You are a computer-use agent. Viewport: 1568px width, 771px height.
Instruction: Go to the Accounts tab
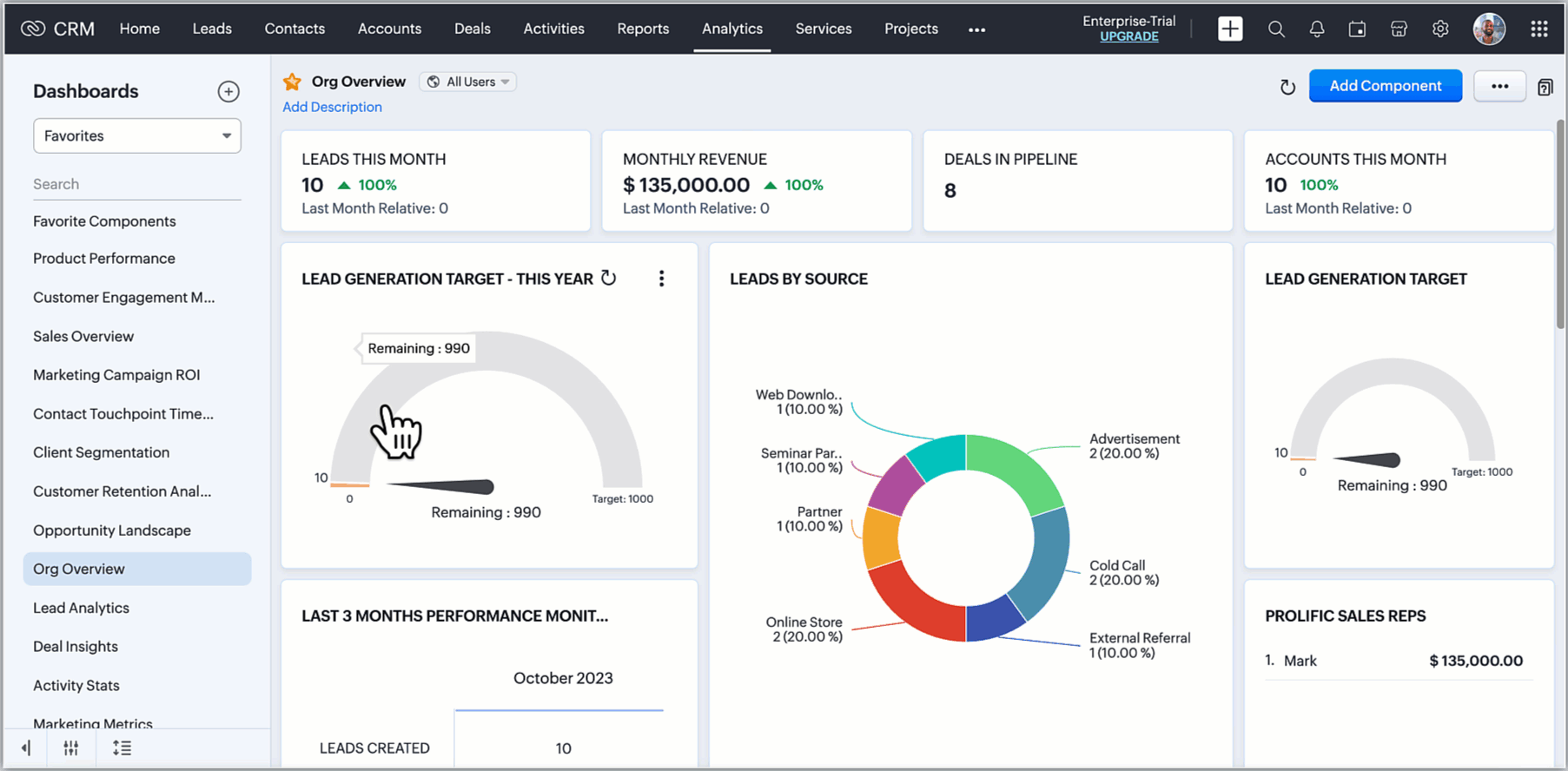389,29
